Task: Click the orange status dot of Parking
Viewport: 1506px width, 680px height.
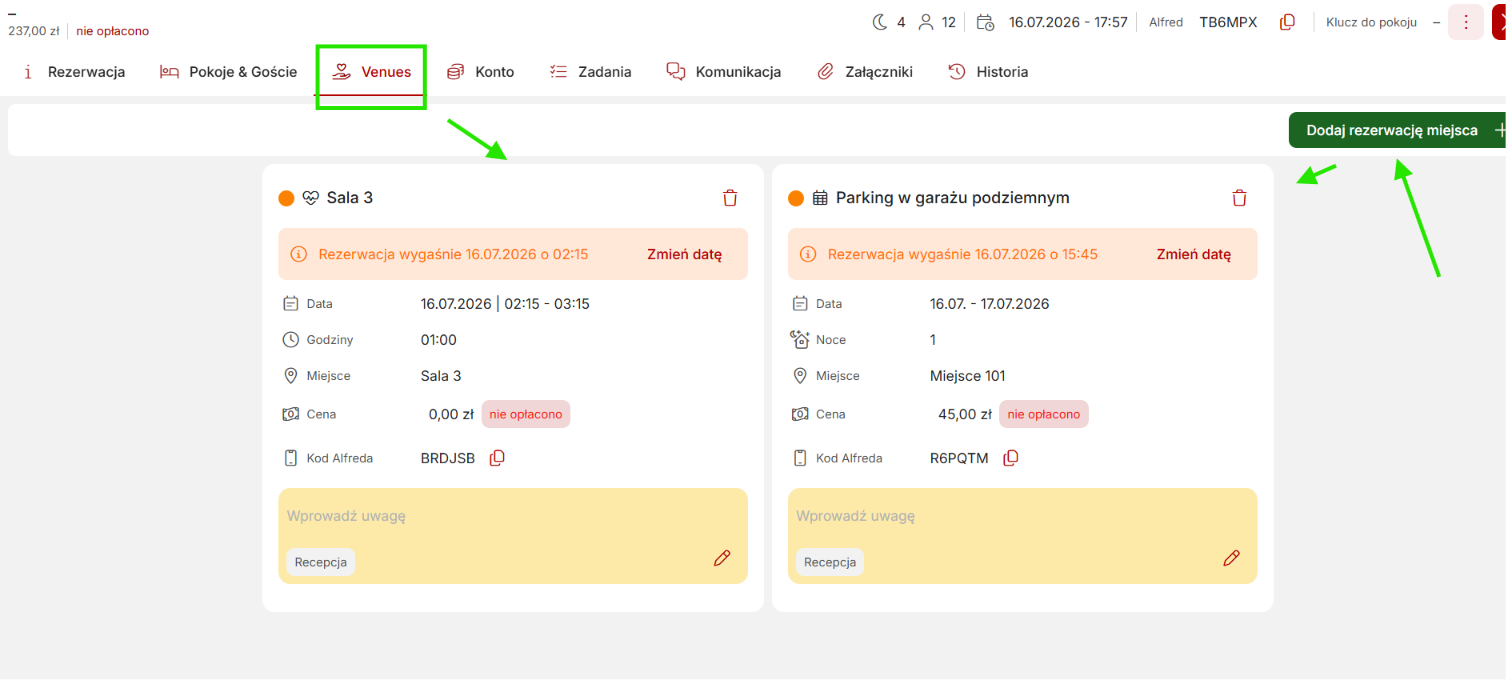Action: tap(796, 198)
